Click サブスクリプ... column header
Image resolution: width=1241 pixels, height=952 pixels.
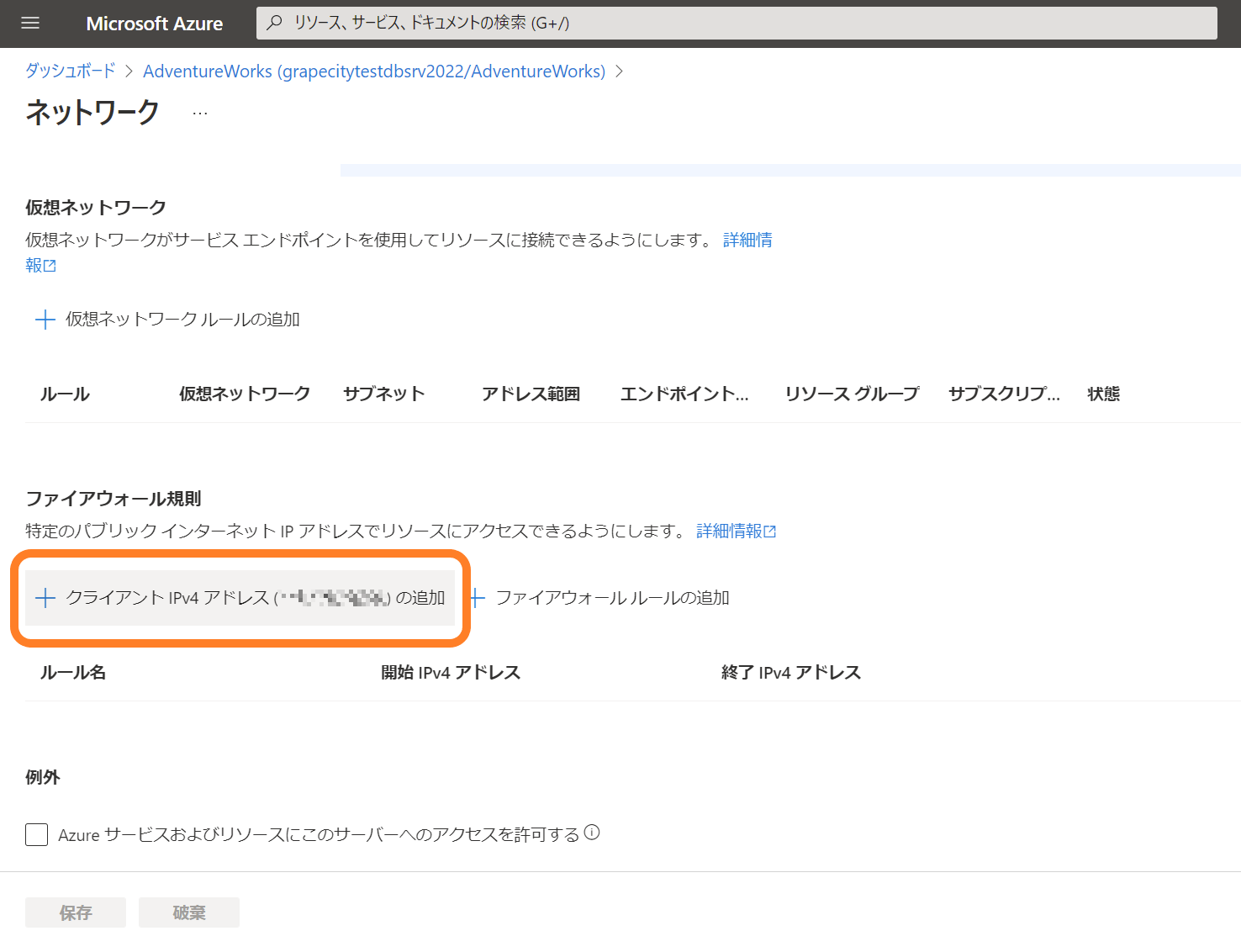tap(1004, 394)
